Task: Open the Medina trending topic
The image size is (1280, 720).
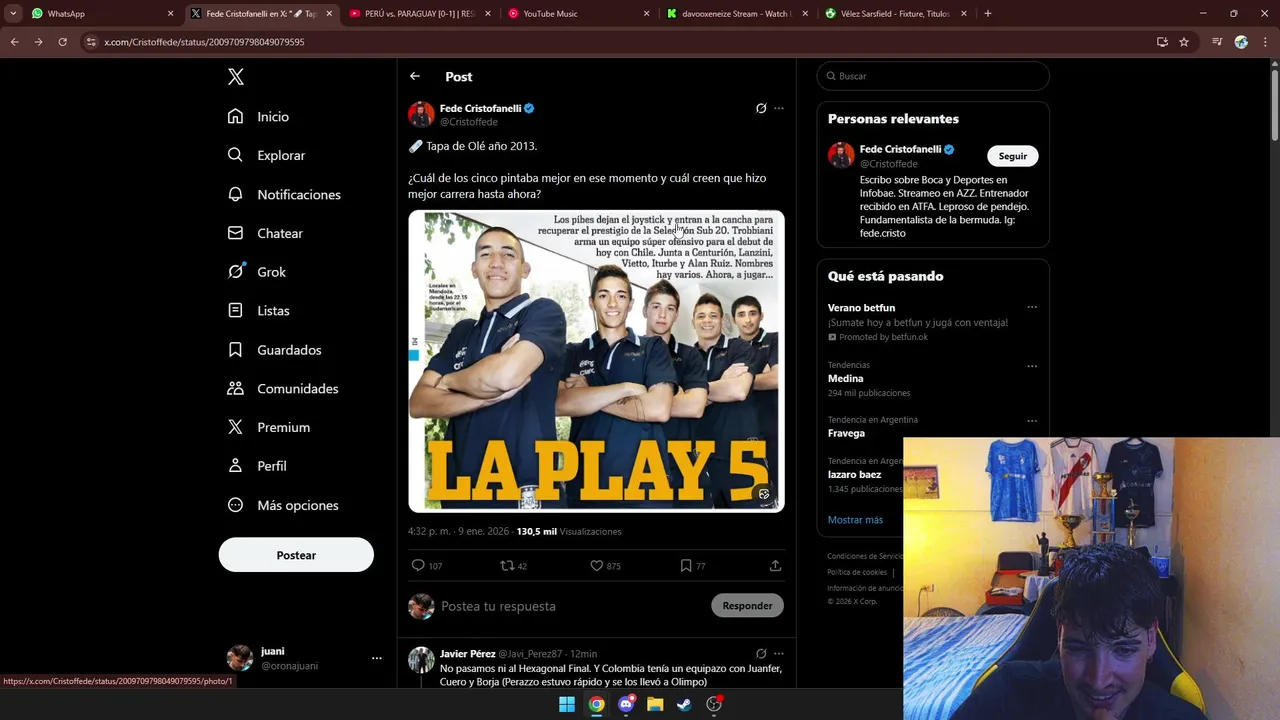Action: pyautogui.click(x=845, y=379)
